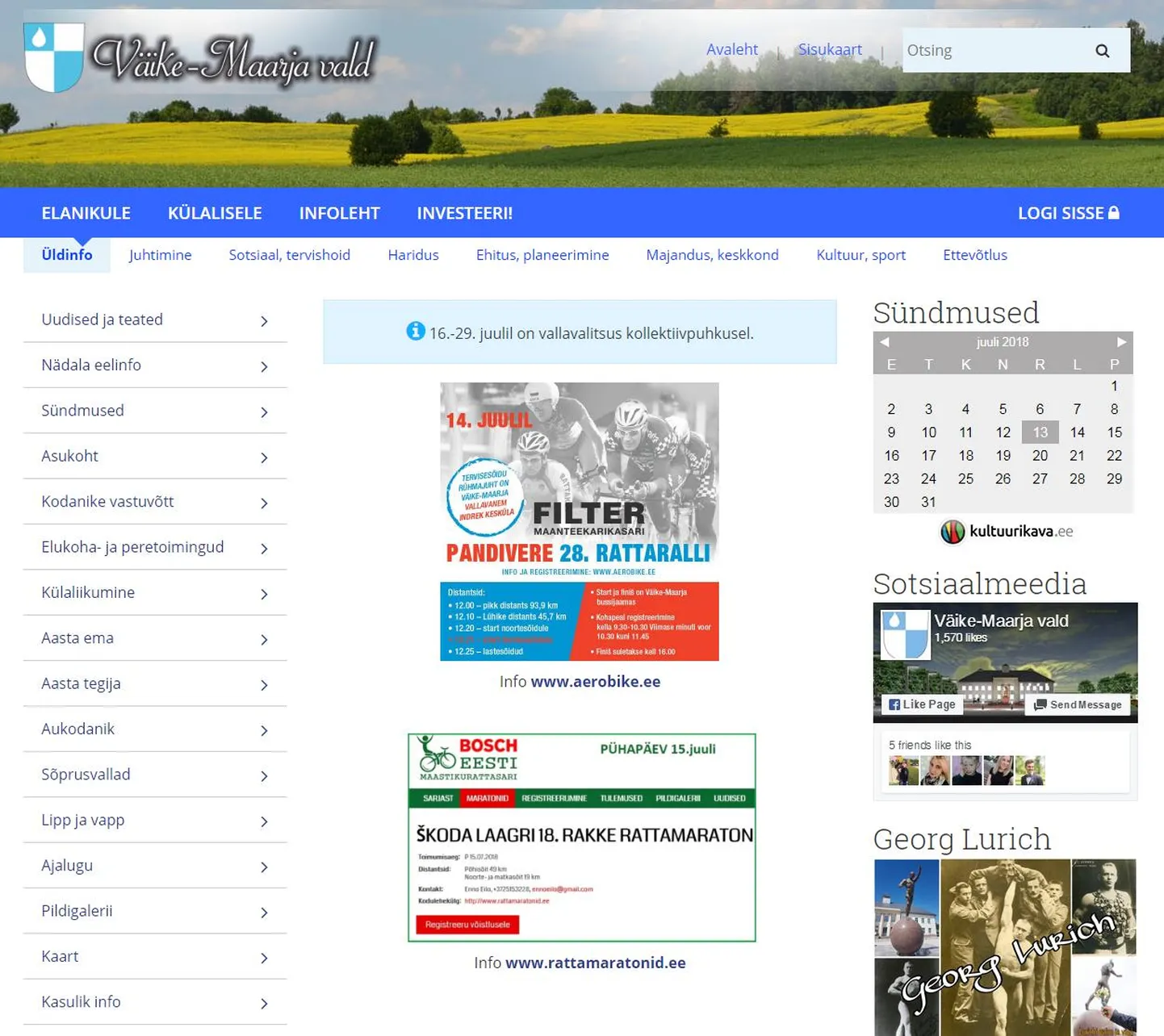Viewport: 1164px width, 1036px height.
Task: Select the Ehitus, planeerimine tab
Action: tap(542, 255)
